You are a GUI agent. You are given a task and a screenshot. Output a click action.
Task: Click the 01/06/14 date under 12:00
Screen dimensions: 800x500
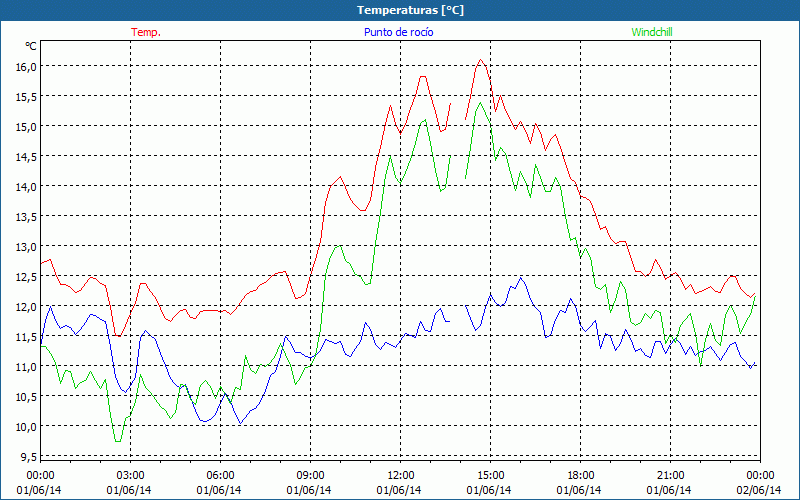[x=398, y=490]
